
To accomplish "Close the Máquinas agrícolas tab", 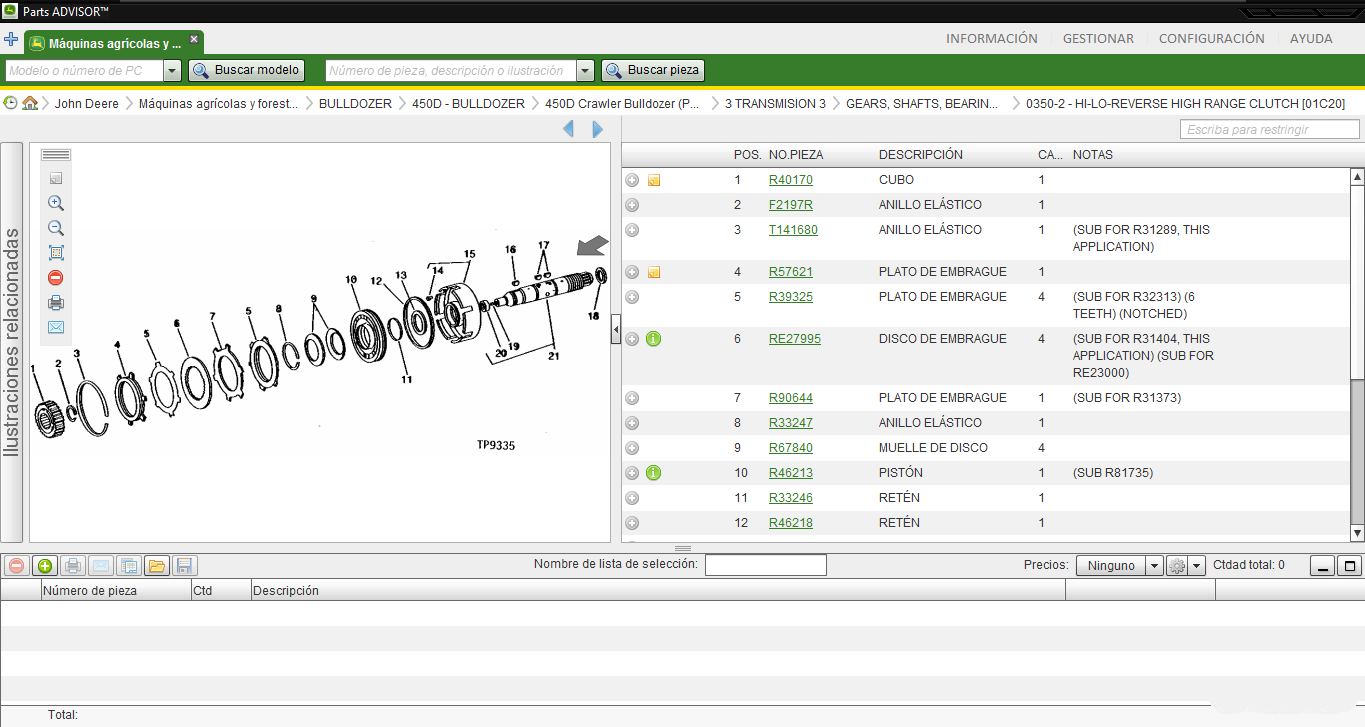I will [194, 41].
